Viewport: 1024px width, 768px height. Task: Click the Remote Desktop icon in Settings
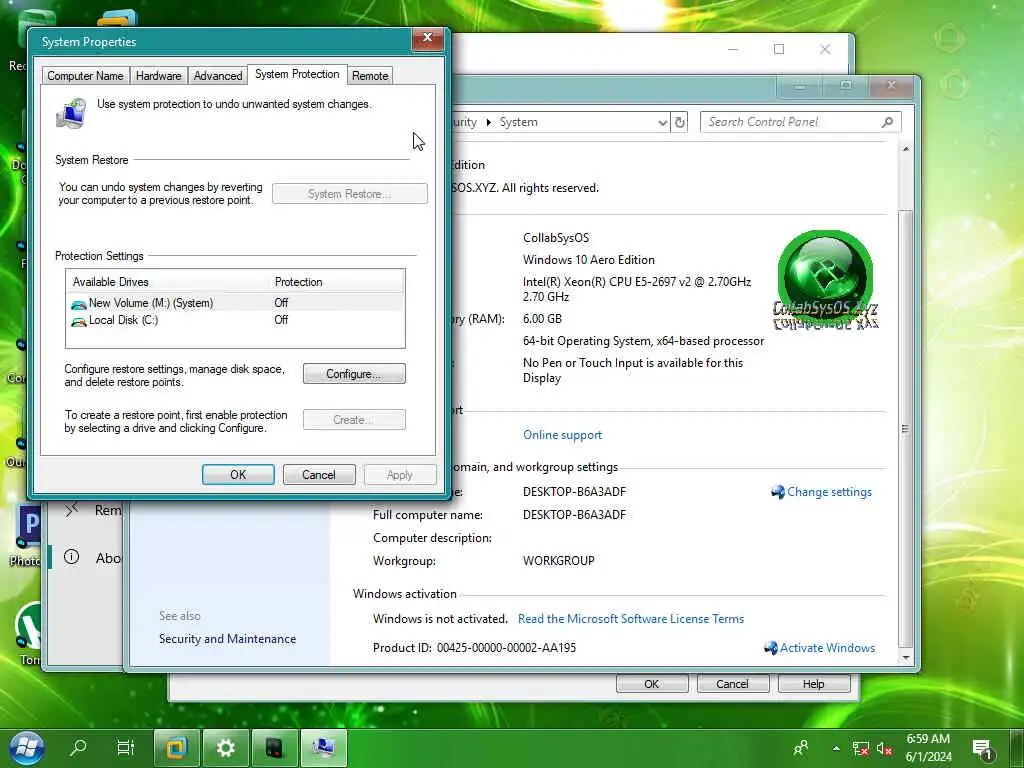coord(71,509)
